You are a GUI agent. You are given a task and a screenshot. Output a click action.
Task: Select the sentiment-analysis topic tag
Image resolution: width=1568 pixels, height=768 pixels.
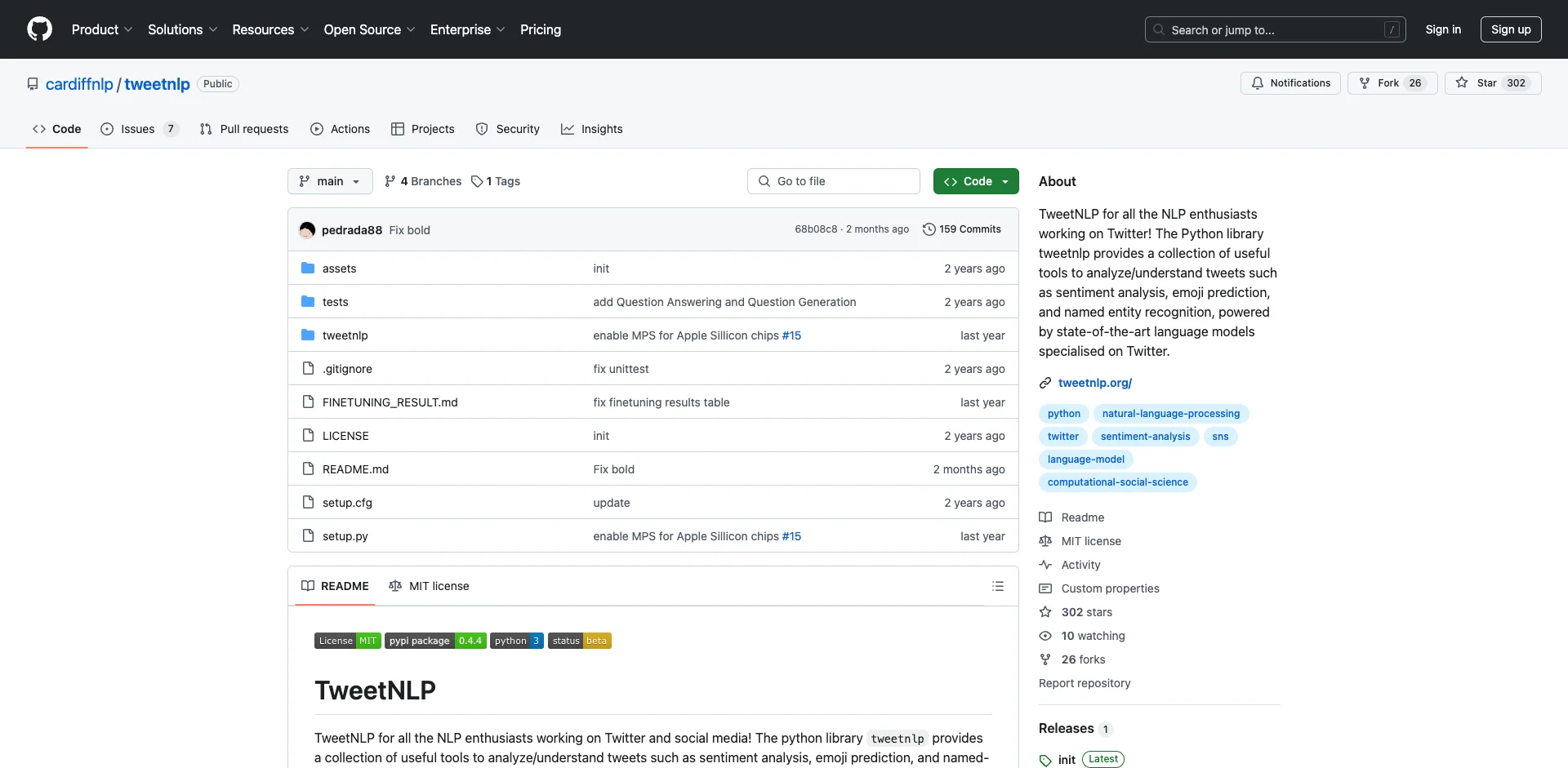(1145, 437)
